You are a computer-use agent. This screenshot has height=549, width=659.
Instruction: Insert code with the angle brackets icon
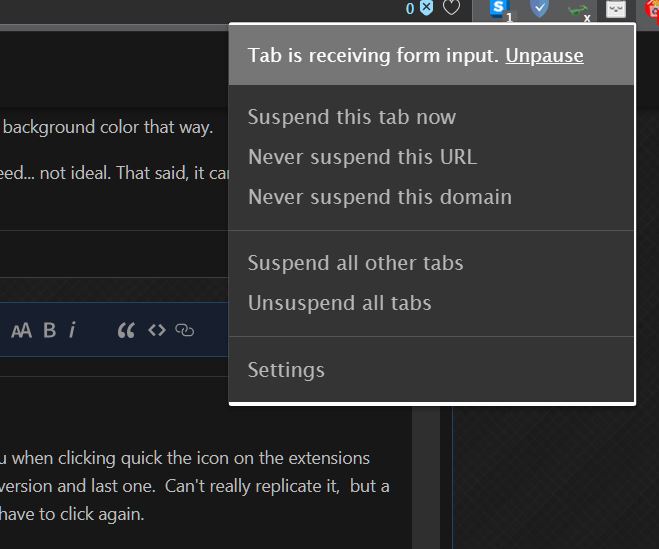(x=157, y=330)
